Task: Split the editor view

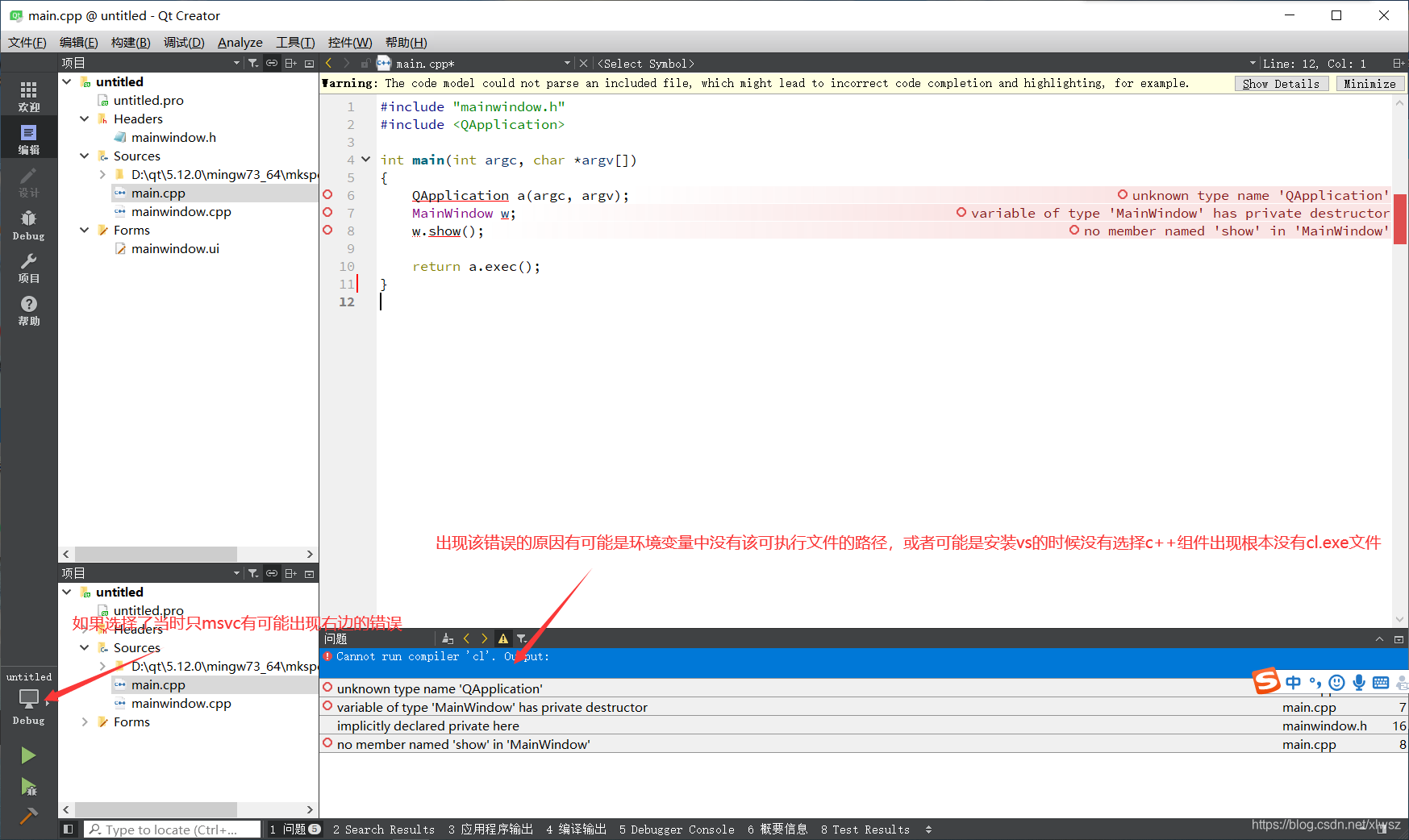Action: (x=1399, y=63)
